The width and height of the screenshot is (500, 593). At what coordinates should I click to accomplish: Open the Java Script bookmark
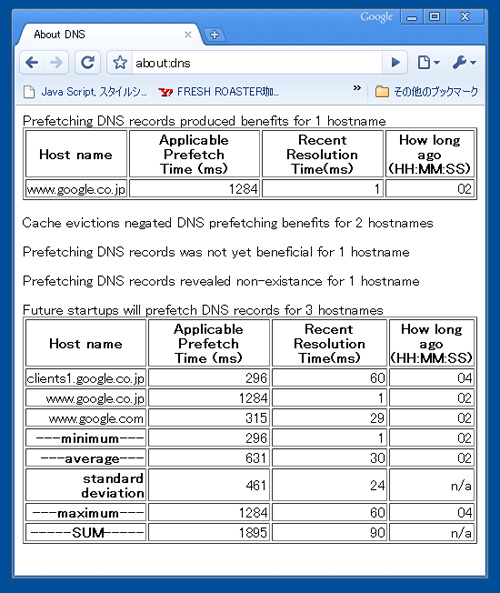pos(85,92)
